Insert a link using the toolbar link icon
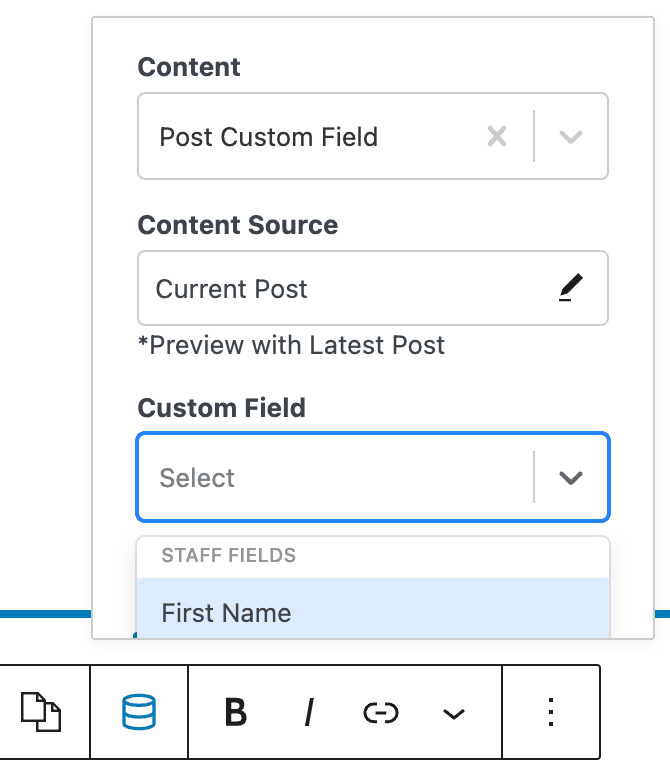Image resolution: width=670 pixels, height=777 pixels. [381, 712]
